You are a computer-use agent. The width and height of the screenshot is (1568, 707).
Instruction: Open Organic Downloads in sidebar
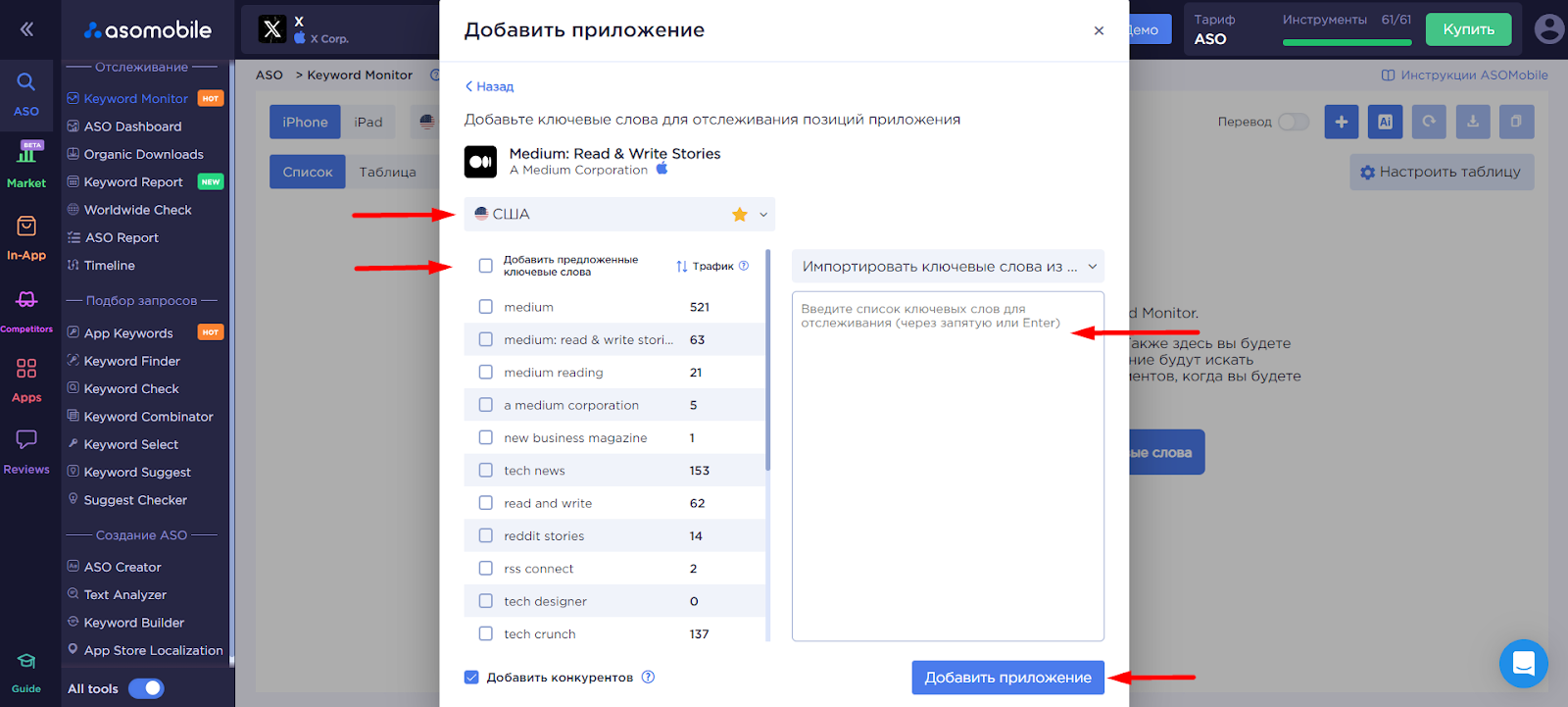pyautogui.click(x=143, y=154)
